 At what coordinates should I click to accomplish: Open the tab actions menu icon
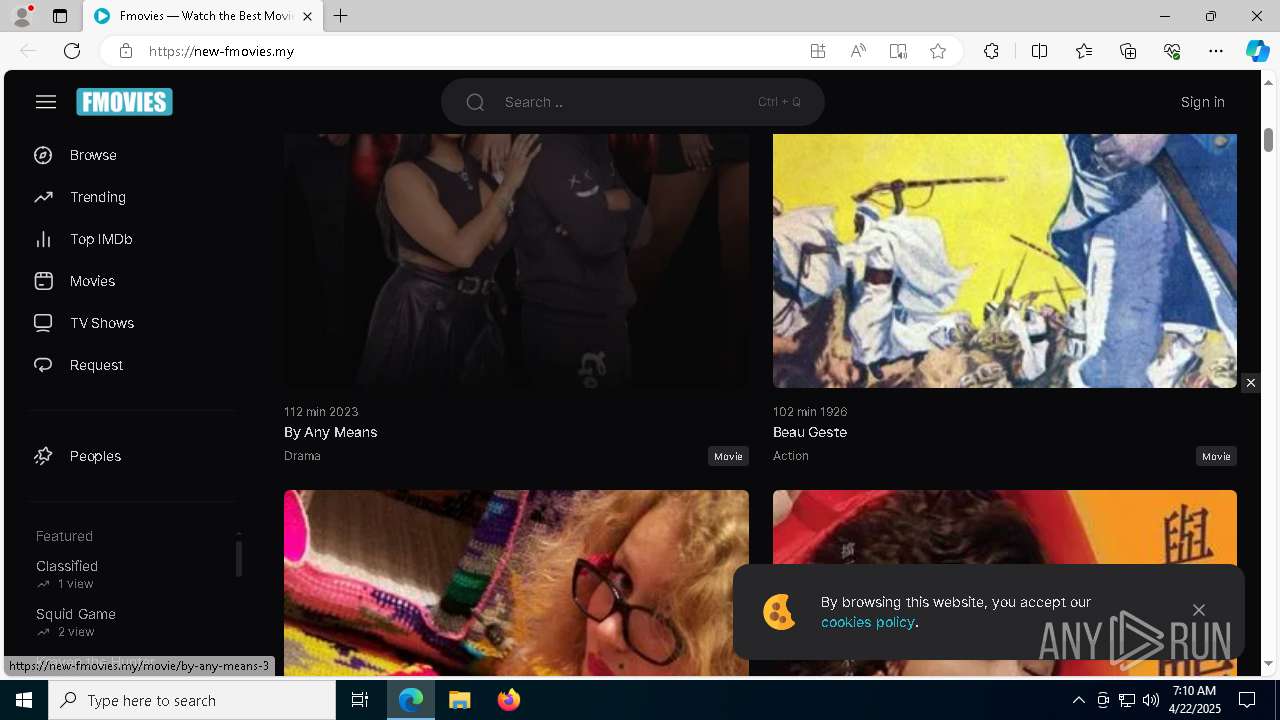[60, 16]
